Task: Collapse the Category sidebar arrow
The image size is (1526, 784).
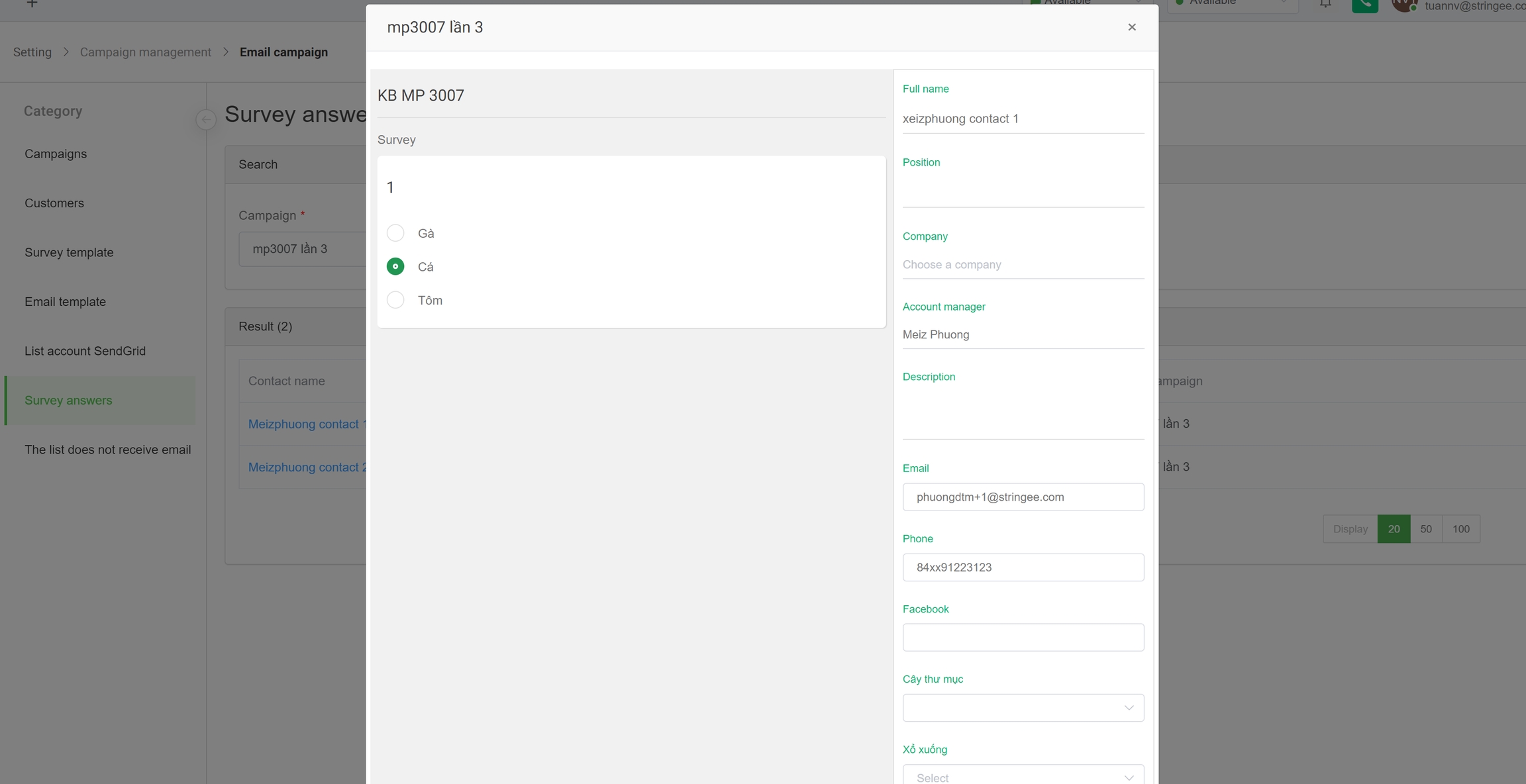Action: 206,119
